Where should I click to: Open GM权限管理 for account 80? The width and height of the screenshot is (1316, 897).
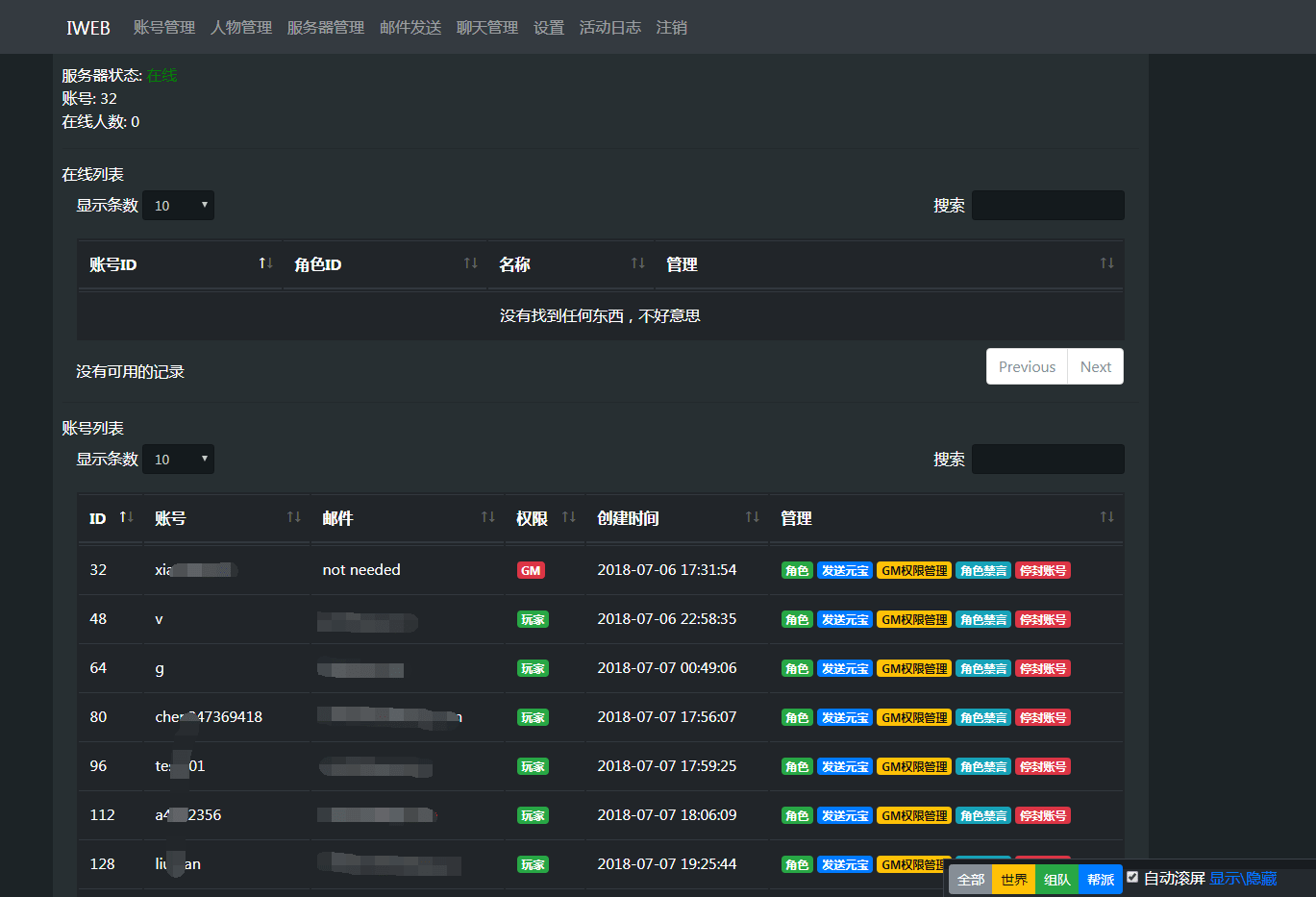[x=912, y=716]
